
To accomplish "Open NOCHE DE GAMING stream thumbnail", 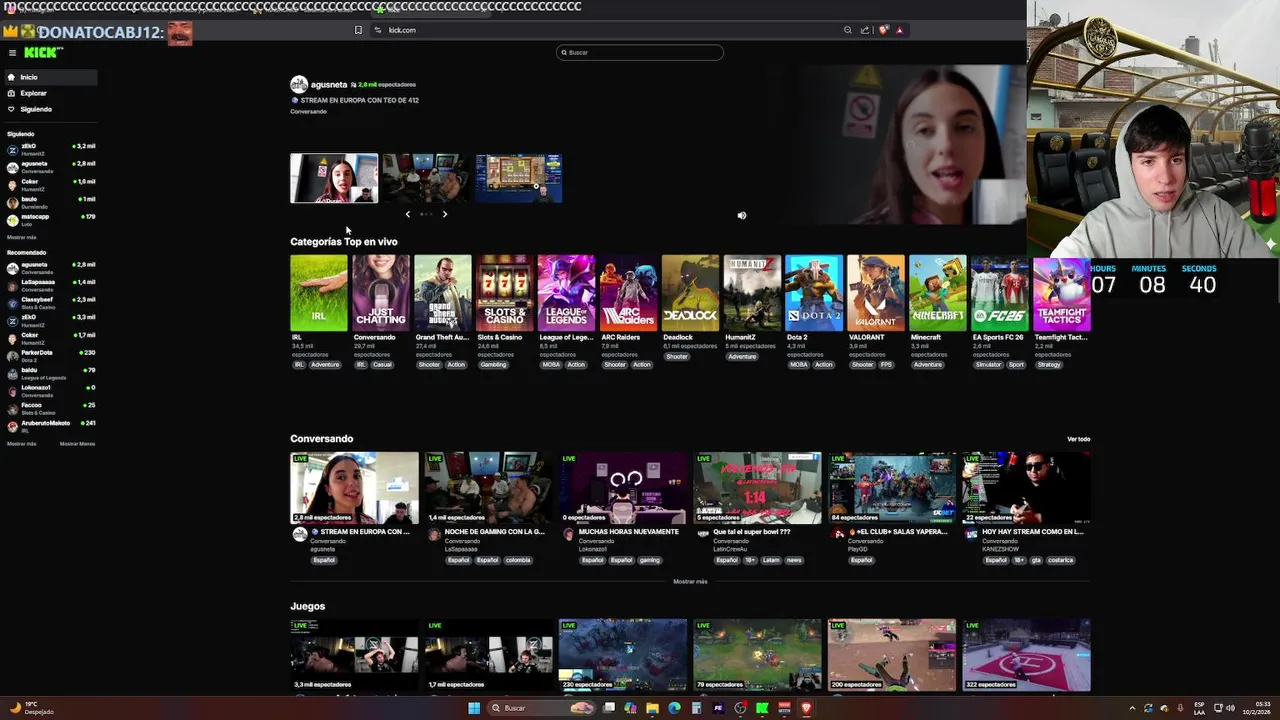I will click(489, 488).
